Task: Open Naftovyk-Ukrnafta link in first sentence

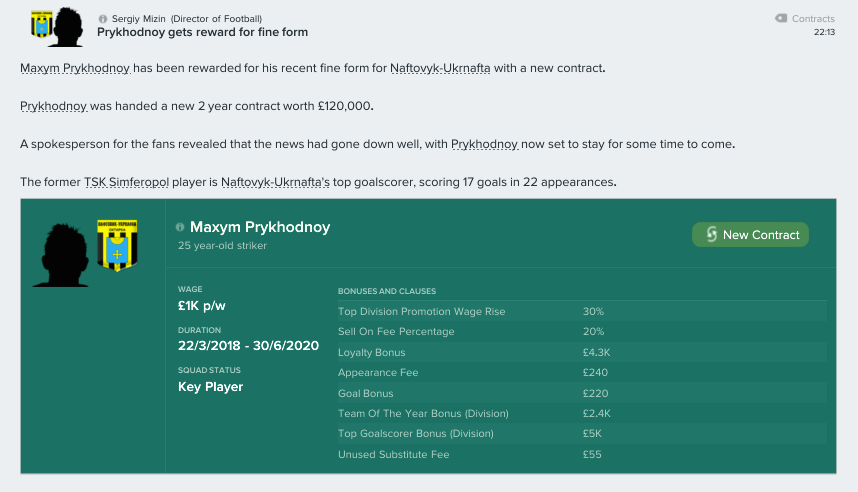Action: tap(440, 68)
